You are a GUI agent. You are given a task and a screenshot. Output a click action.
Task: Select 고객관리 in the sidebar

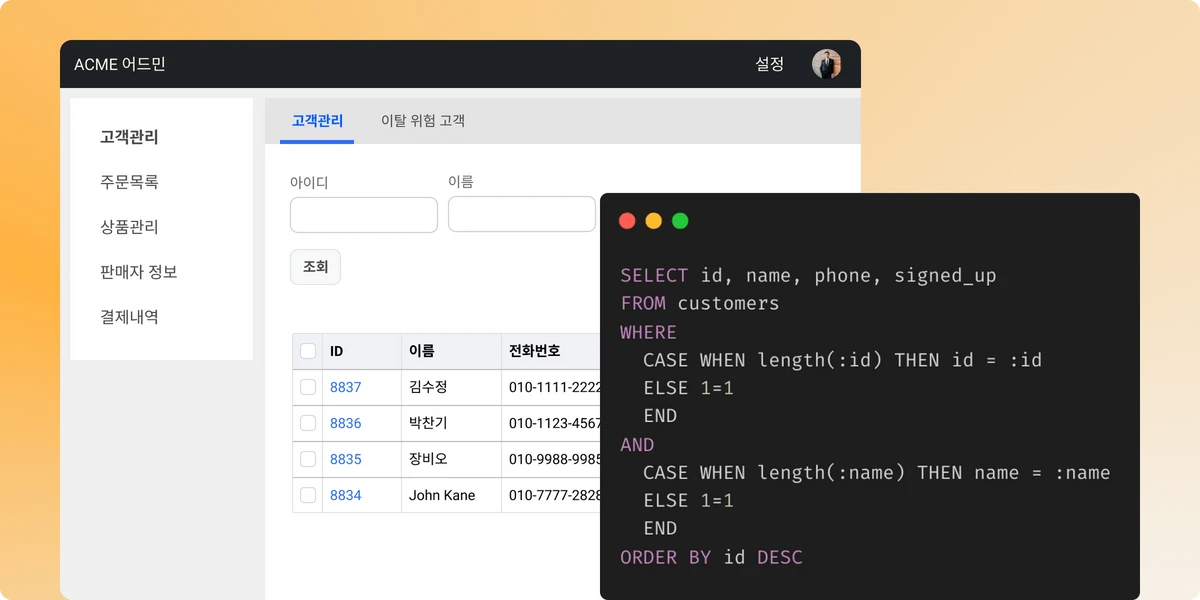pyautogui.click(x=129, y=137)
